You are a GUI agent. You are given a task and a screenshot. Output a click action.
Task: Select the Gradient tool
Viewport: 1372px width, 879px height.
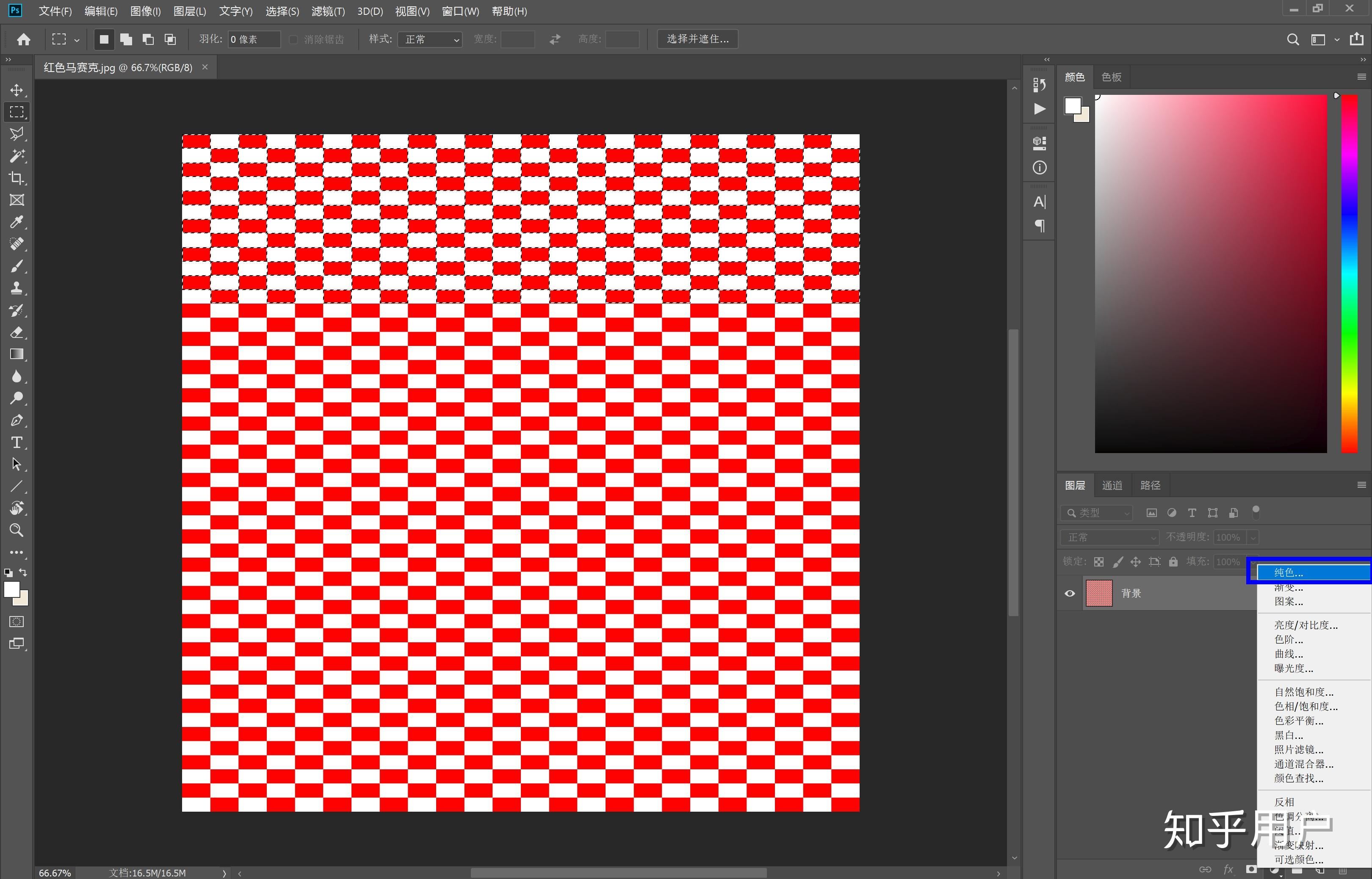(x=17, y=354)
